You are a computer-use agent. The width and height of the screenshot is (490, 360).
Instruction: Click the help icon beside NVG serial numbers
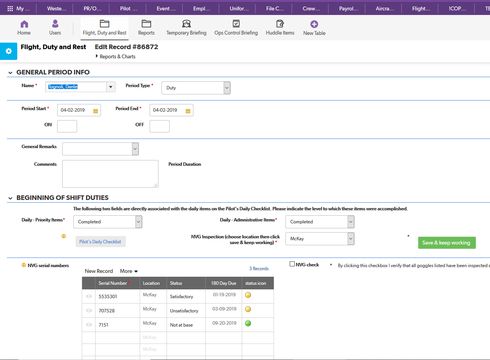tap(24, 265)
